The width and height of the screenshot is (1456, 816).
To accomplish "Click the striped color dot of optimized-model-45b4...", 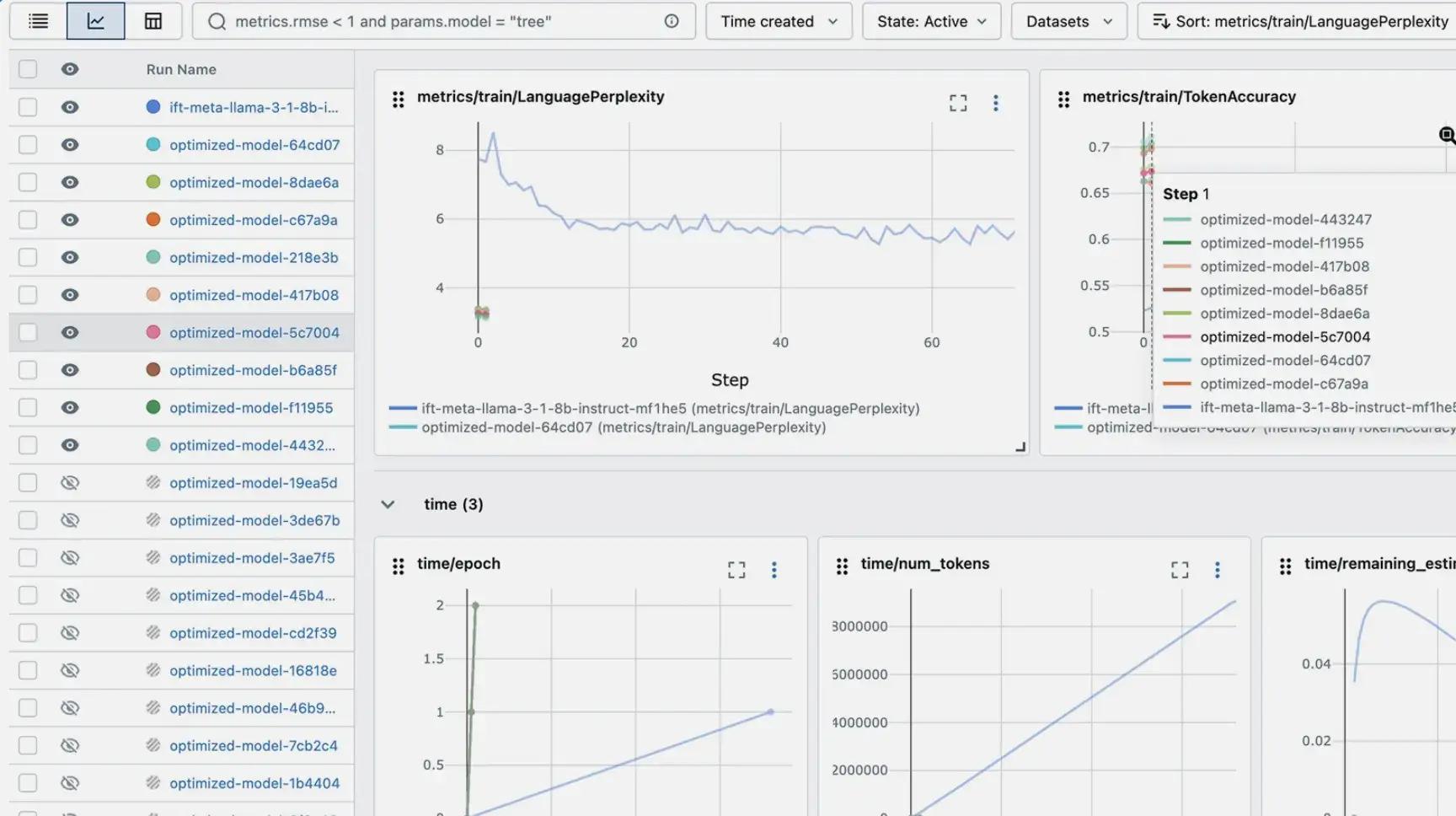I will 153,595.
